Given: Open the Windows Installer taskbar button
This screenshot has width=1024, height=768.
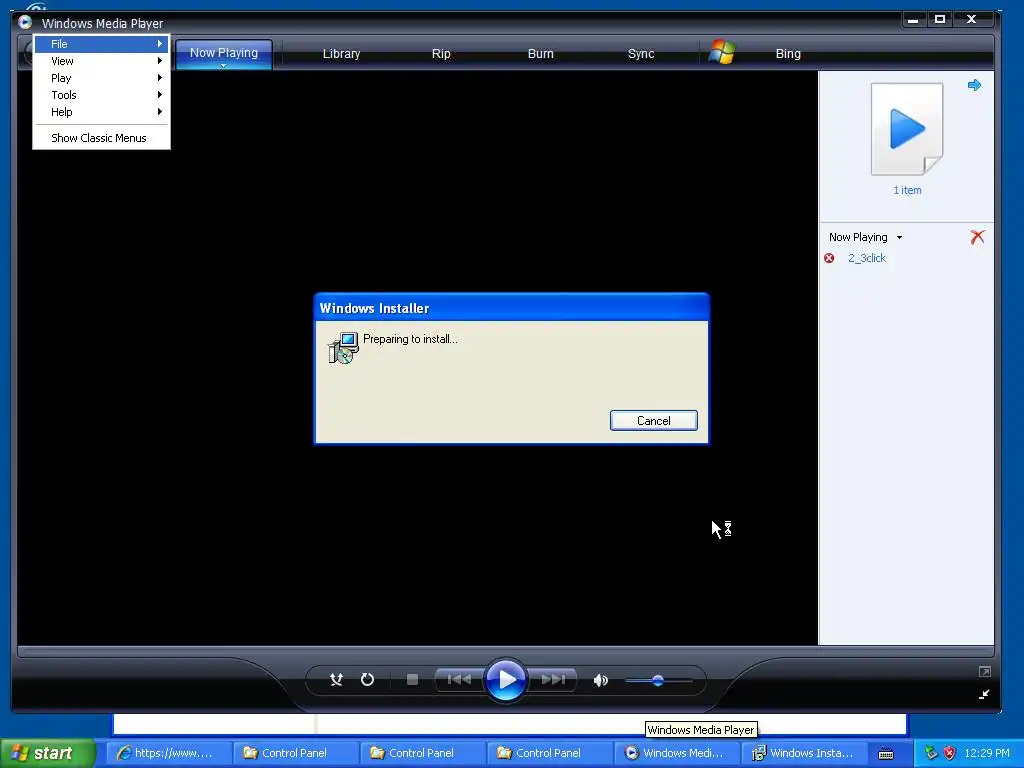Looking at the screenshot, I should [x=803, y=753].
